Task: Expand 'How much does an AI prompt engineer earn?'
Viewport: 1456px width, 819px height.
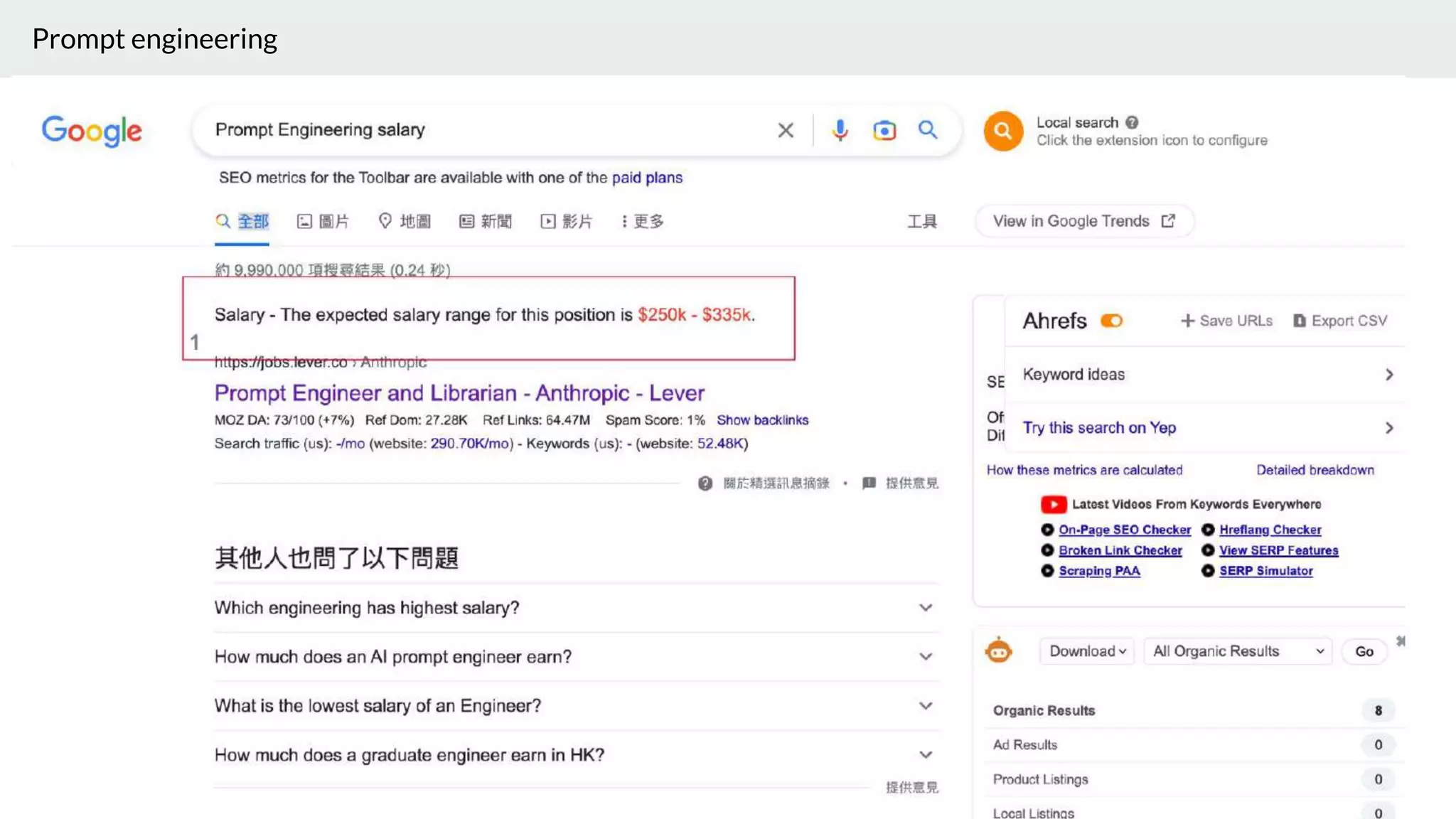Action: point(925,657)
